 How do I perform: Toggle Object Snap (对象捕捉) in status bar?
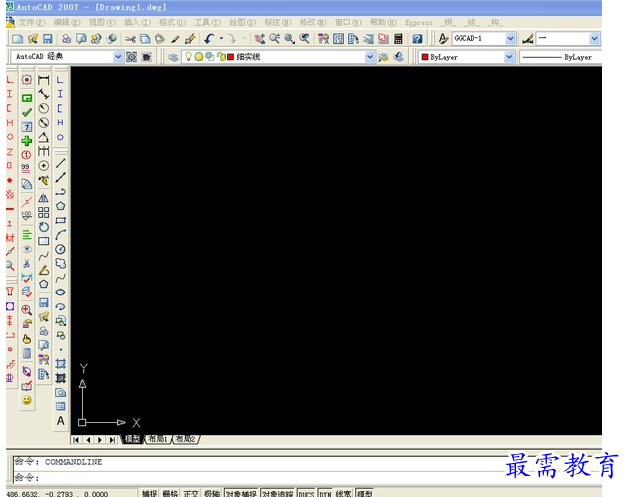pyautogui.click(x=241, y=493)
